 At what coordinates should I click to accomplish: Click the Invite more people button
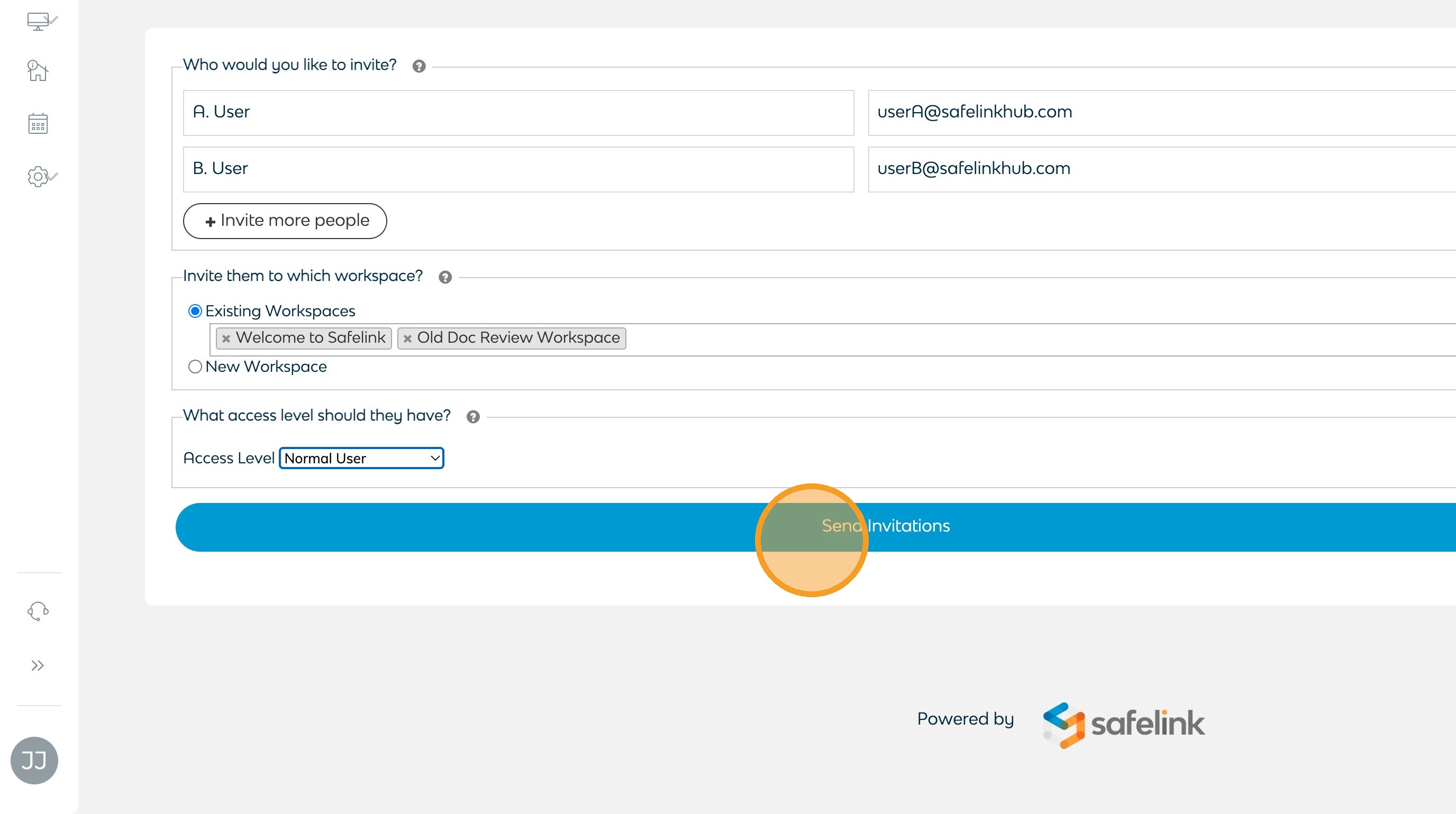(285, 221)
